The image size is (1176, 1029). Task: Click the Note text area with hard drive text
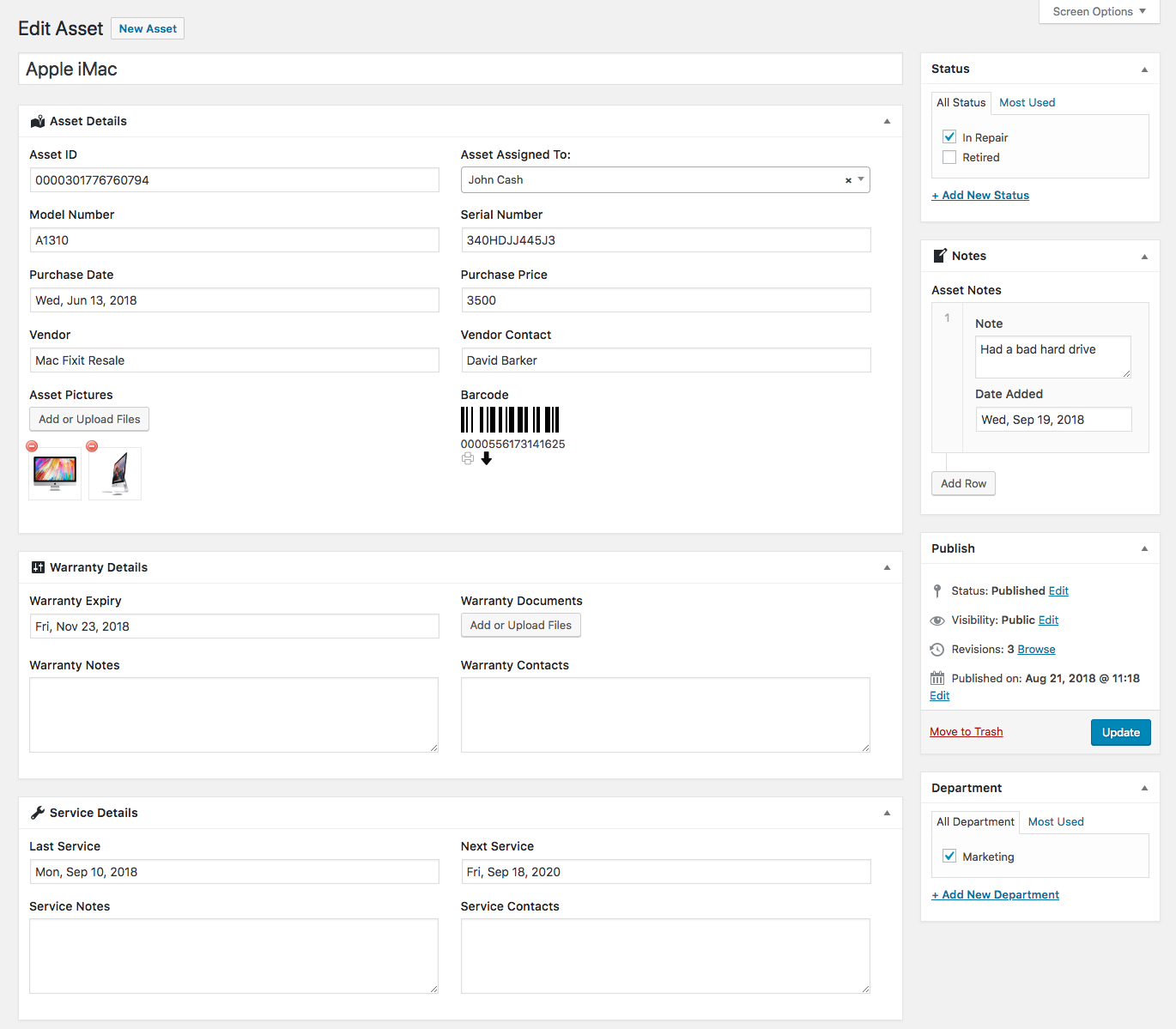[1053, 357]
